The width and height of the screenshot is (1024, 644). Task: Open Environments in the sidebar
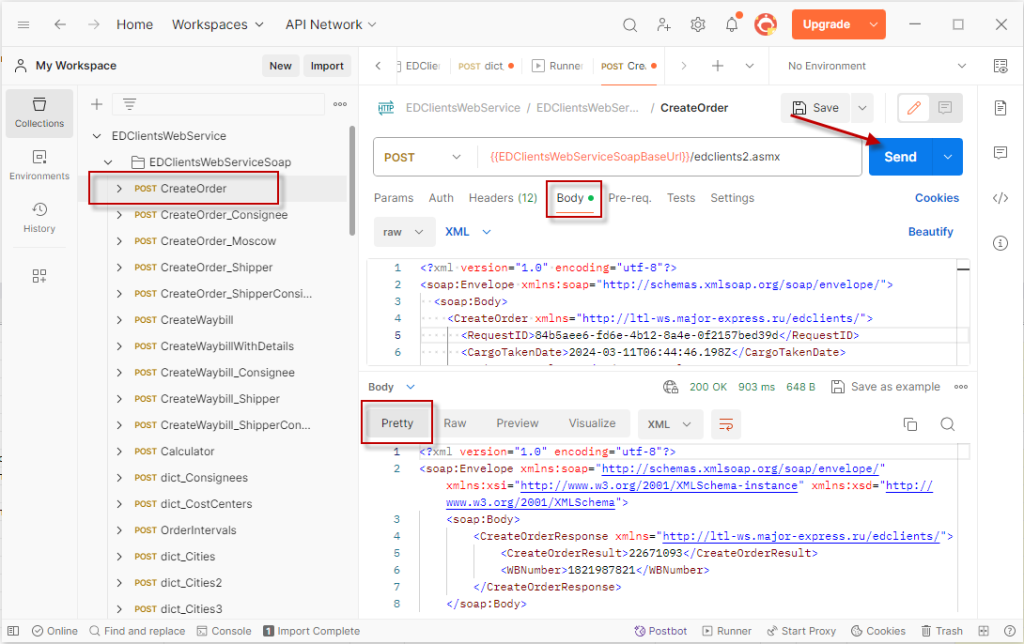[x=39, y=165]
